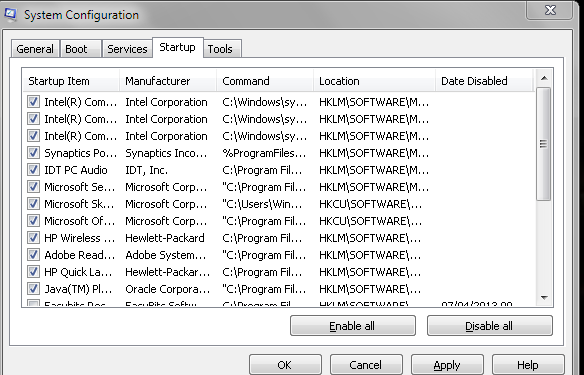The height and width of the screenshot is (375, 584).
Task: Click the Enable all button
Action: 353,326
